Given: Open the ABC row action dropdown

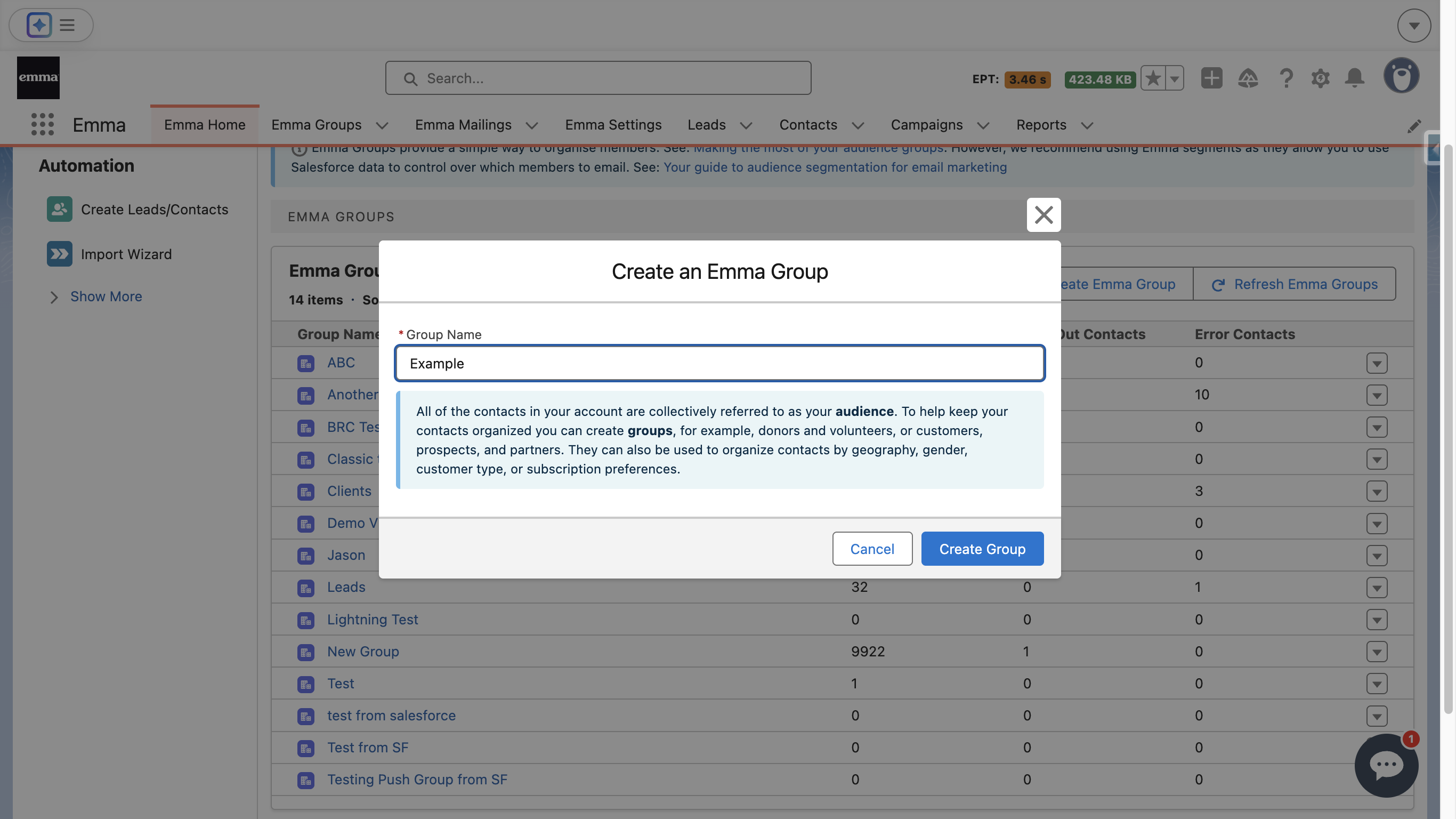Looking at the screenshot, I should pyautogui.click(x=1377, y=363).
